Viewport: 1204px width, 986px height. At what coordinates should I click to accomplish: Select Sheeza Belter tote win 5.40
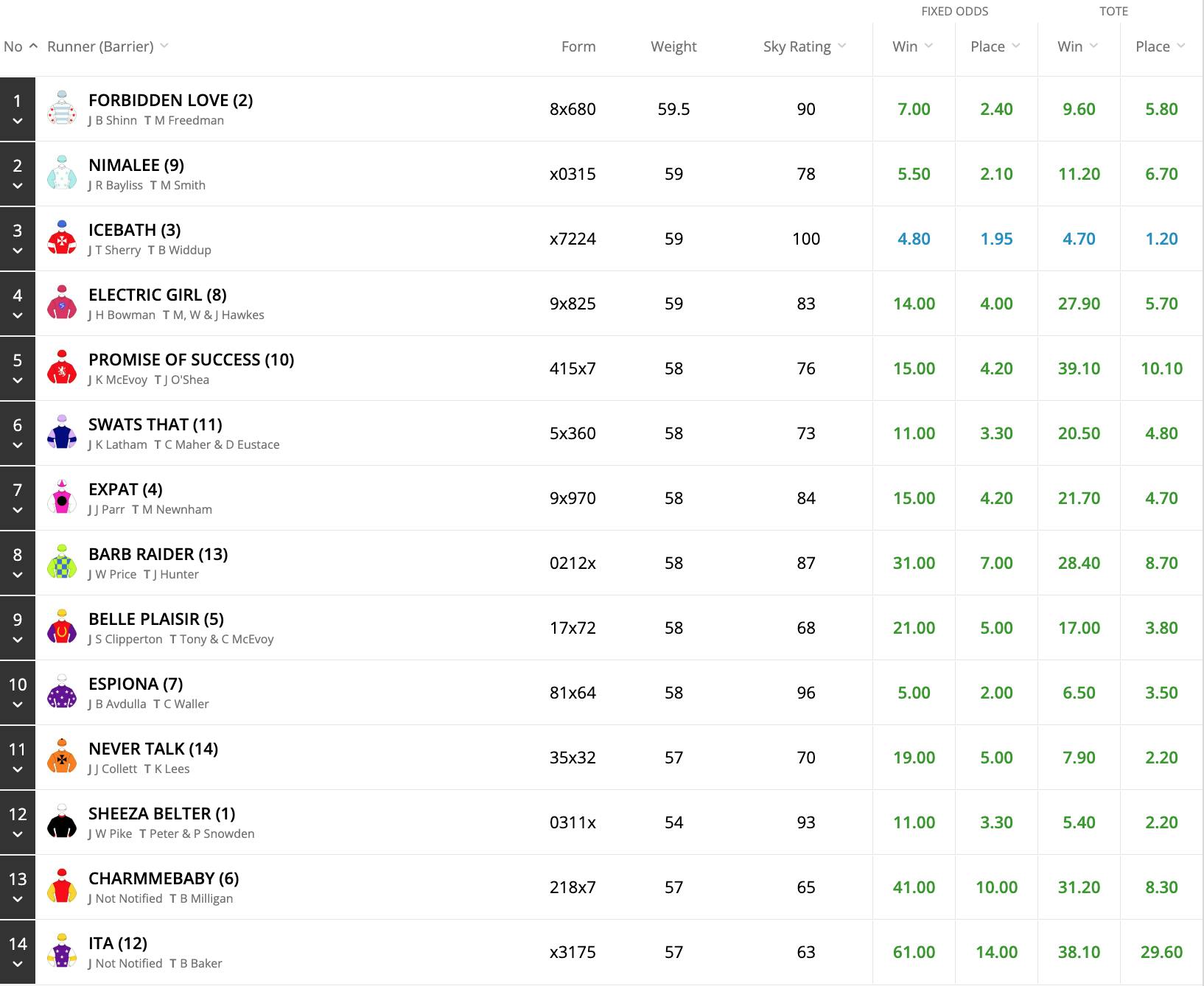click(x=1079, y=822)
